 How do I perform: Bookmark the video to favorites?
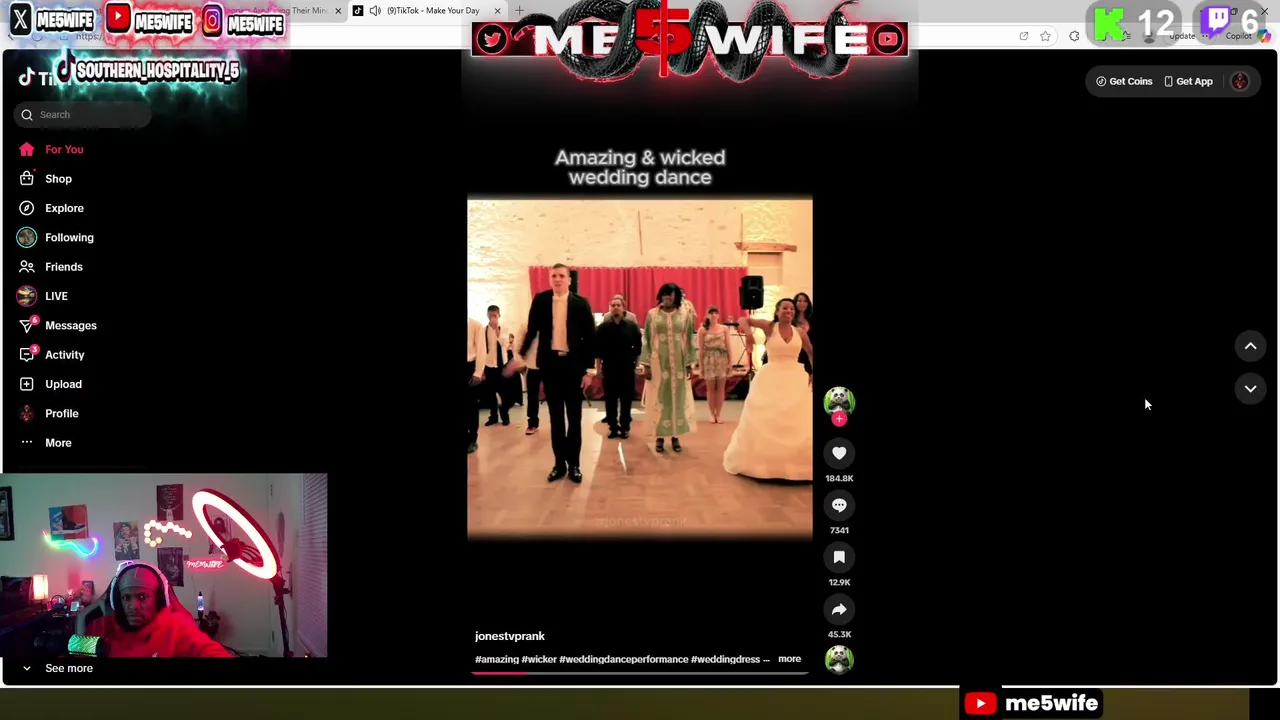point(839,557)
